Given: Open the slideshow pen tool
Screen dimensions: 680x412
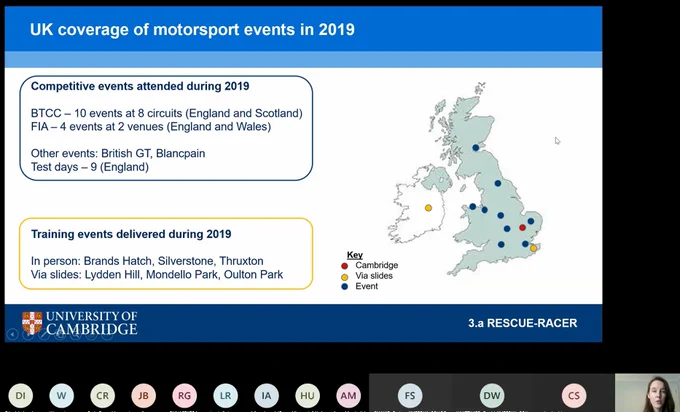Looking at the screenshot, I should tap(44, 334).
